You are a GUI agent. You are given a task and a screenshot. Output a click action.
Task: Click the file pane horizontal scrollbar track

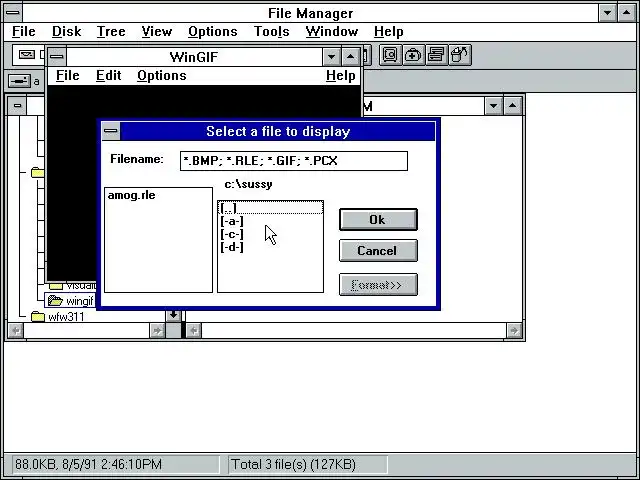coord(354,330)
